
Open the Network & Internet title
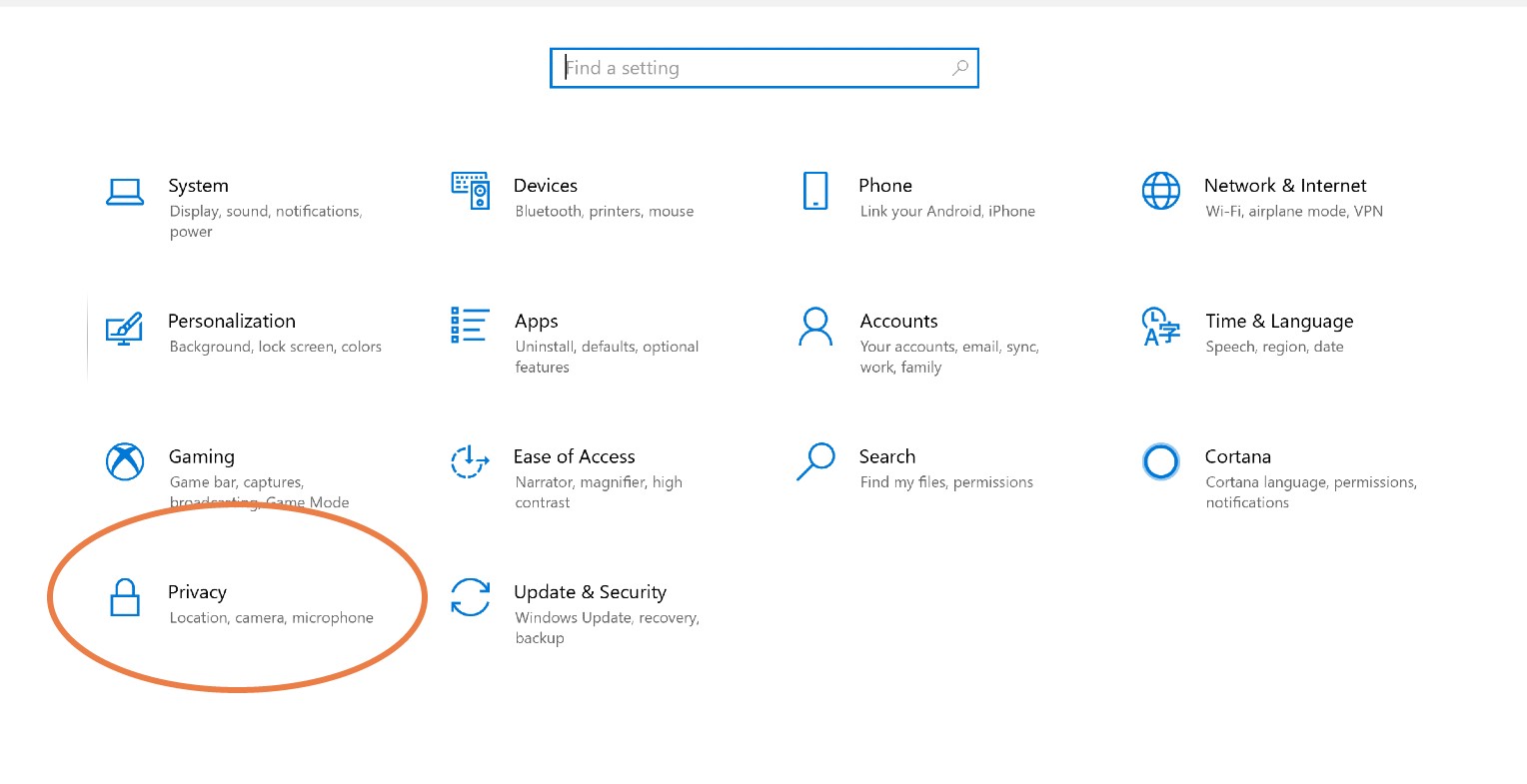[1285, 186]
